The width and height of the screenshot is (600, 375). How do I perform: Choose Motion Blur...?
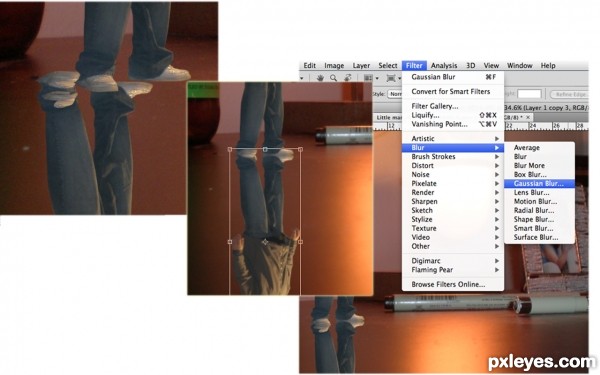[540, 201]
